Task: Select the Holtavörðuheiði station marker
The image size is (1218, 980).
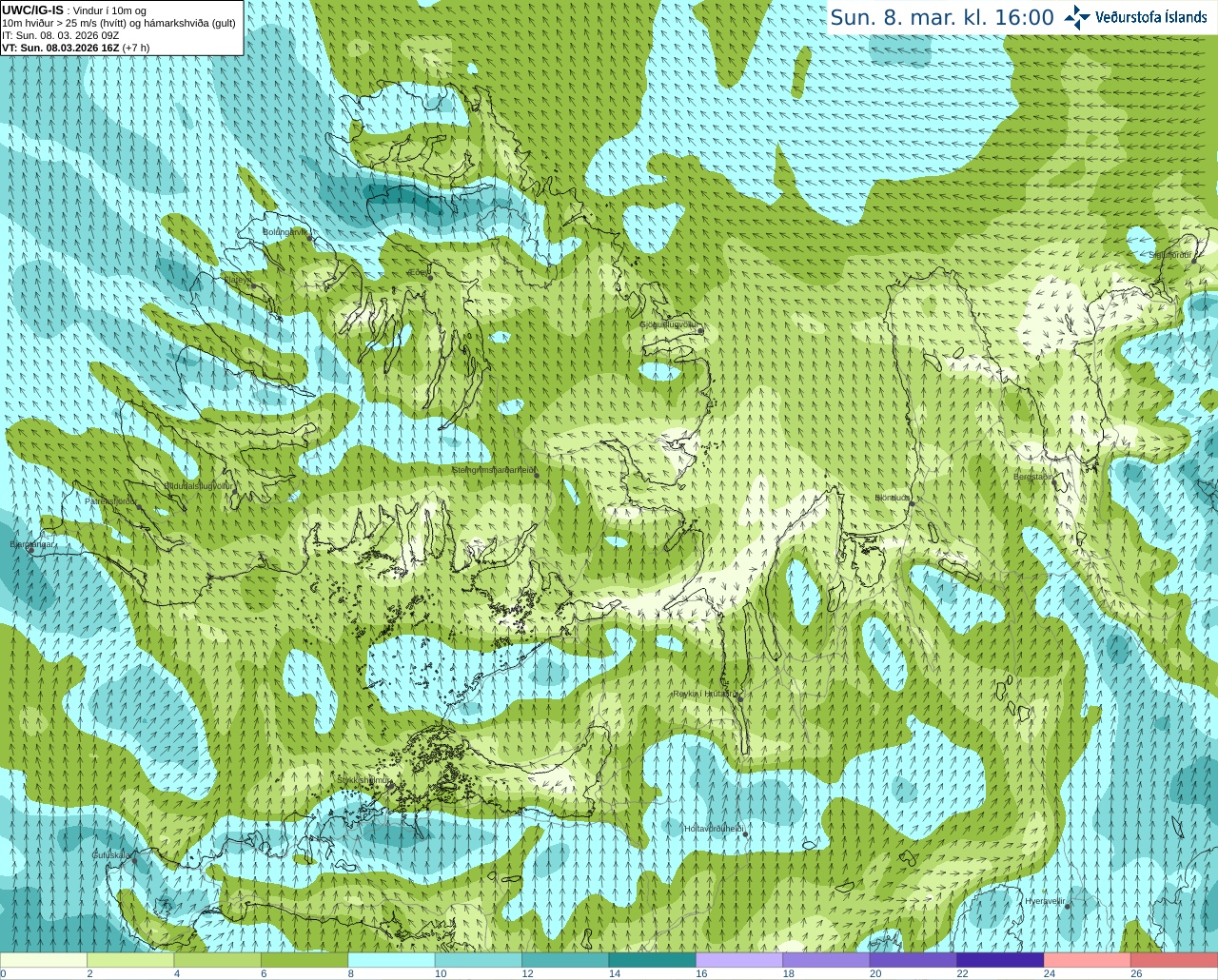Action: pos(745,834)
